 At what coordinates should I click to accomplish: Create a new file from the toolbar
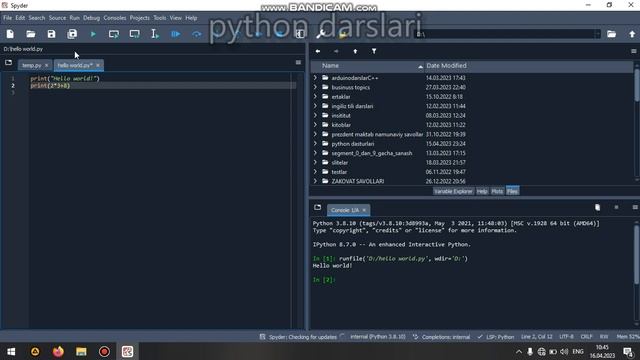pos(10,34)
